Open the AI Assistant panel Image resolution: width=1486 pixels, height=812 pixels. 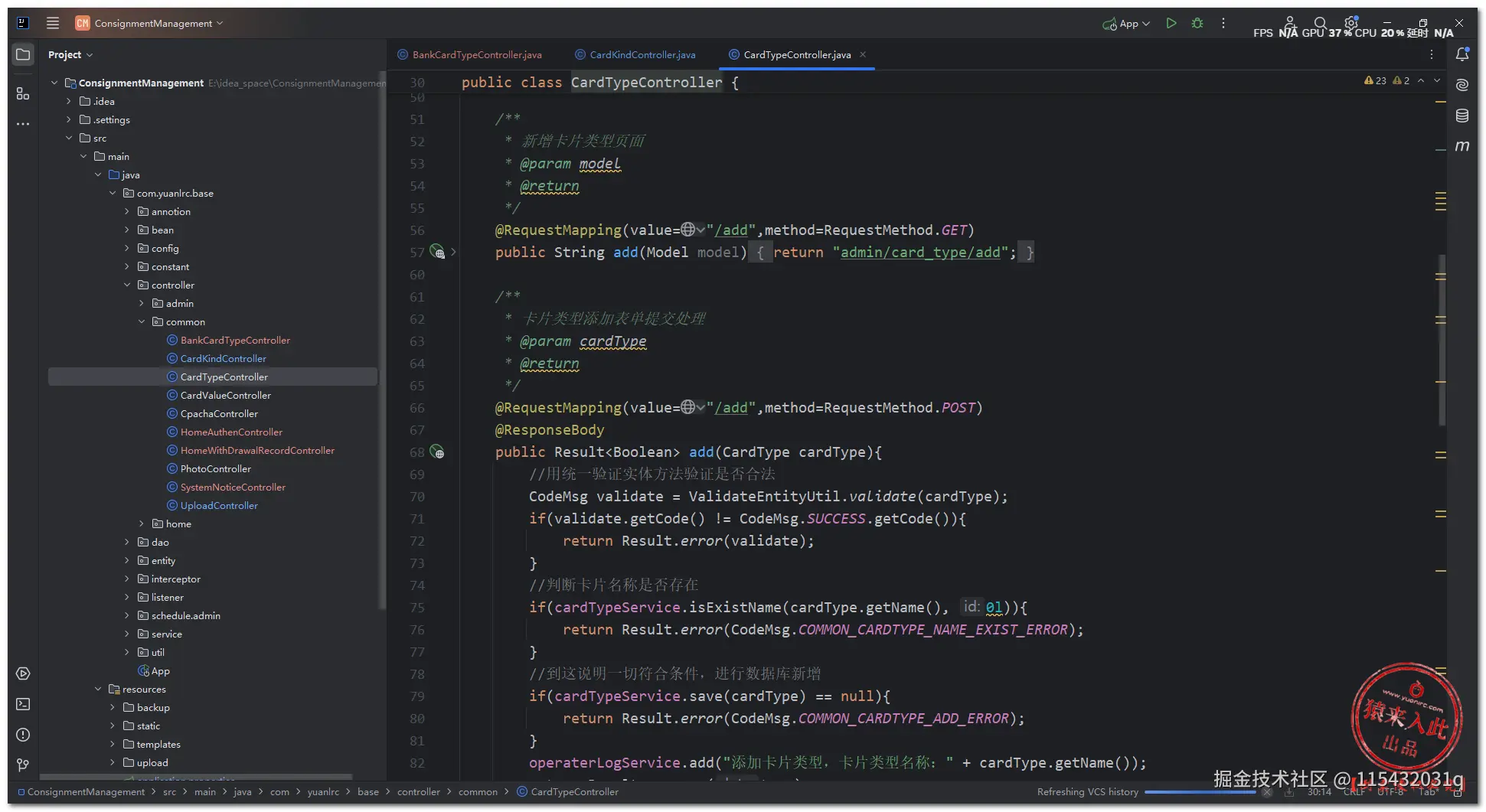pos(1462,85)
